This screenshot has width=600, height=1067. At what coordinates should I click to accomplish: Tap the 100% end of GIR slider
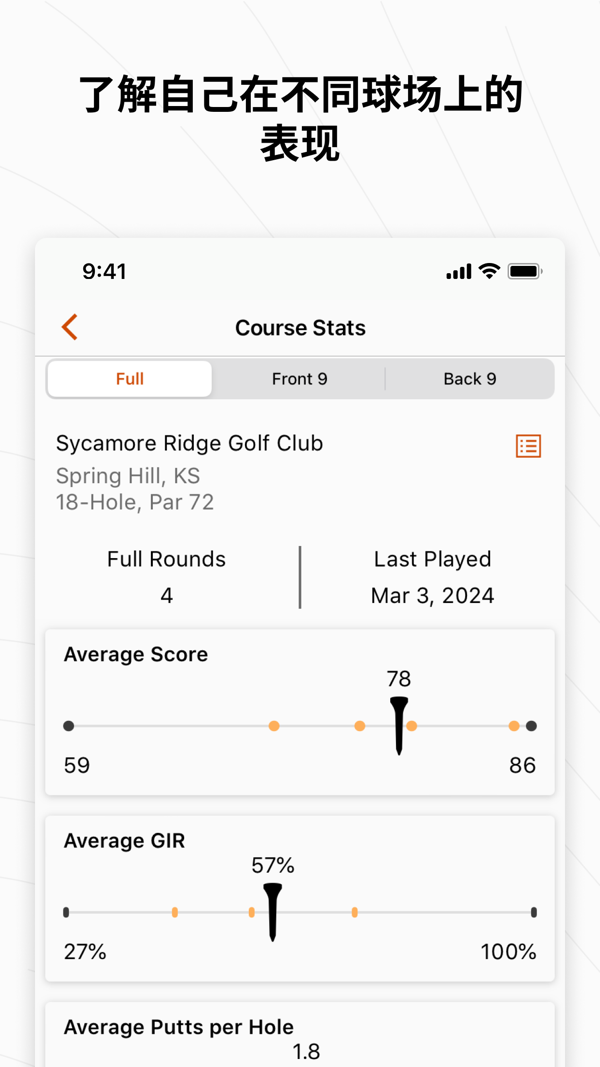534,912
